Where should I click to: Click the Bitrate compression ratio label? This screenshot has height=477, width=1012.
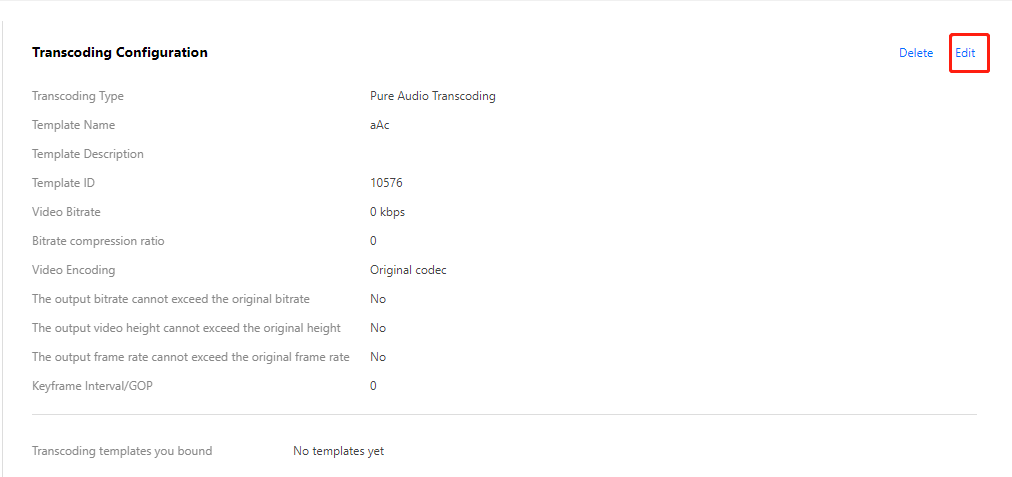(98, 241)
